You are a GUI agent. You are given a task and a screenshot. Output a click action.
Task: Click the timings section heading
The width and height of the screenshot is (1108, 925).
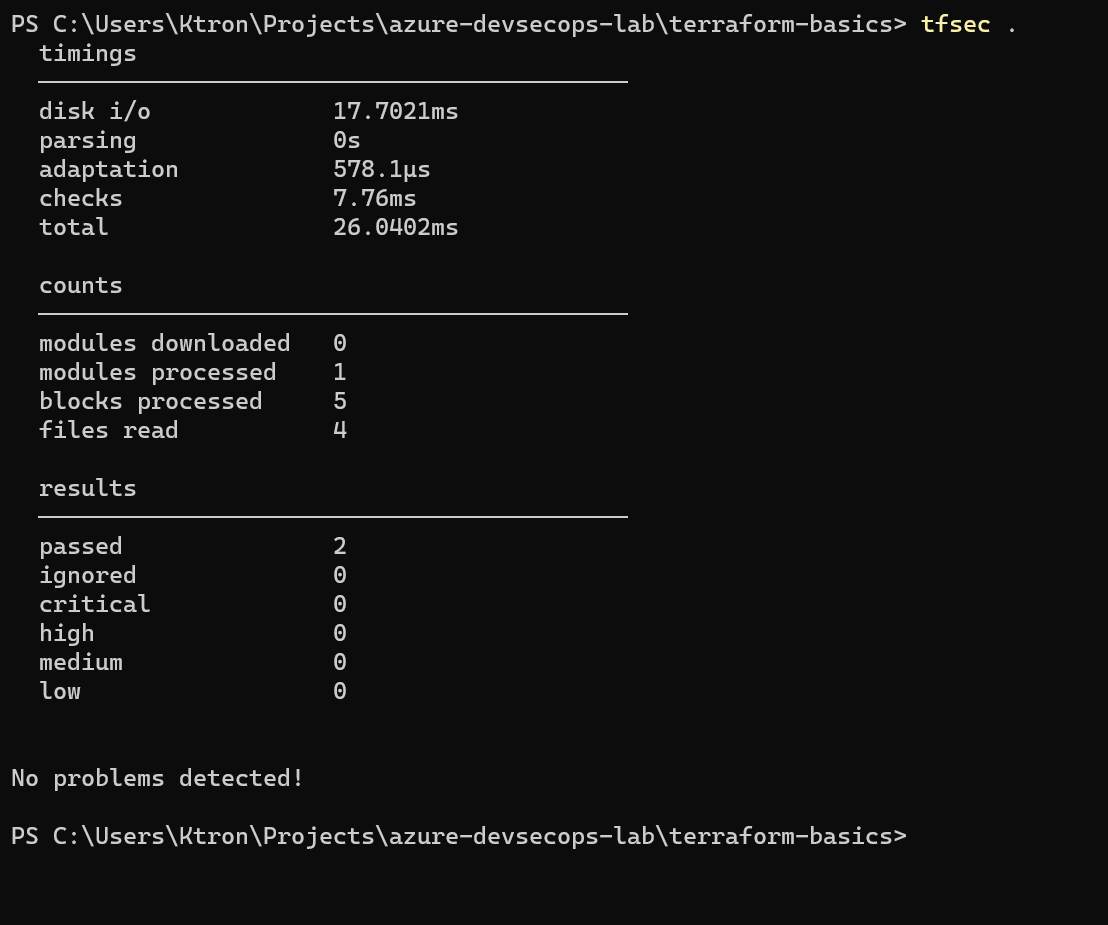[x=88, y=54]
